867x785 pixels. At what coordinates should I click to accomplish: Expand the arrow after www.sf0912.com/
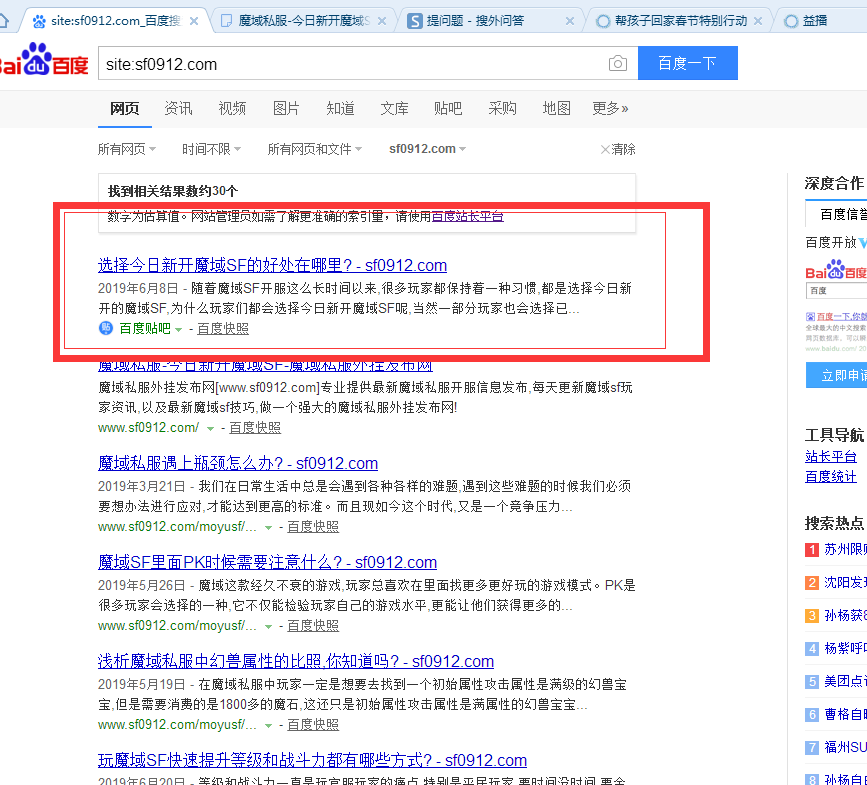coord(210,428)
